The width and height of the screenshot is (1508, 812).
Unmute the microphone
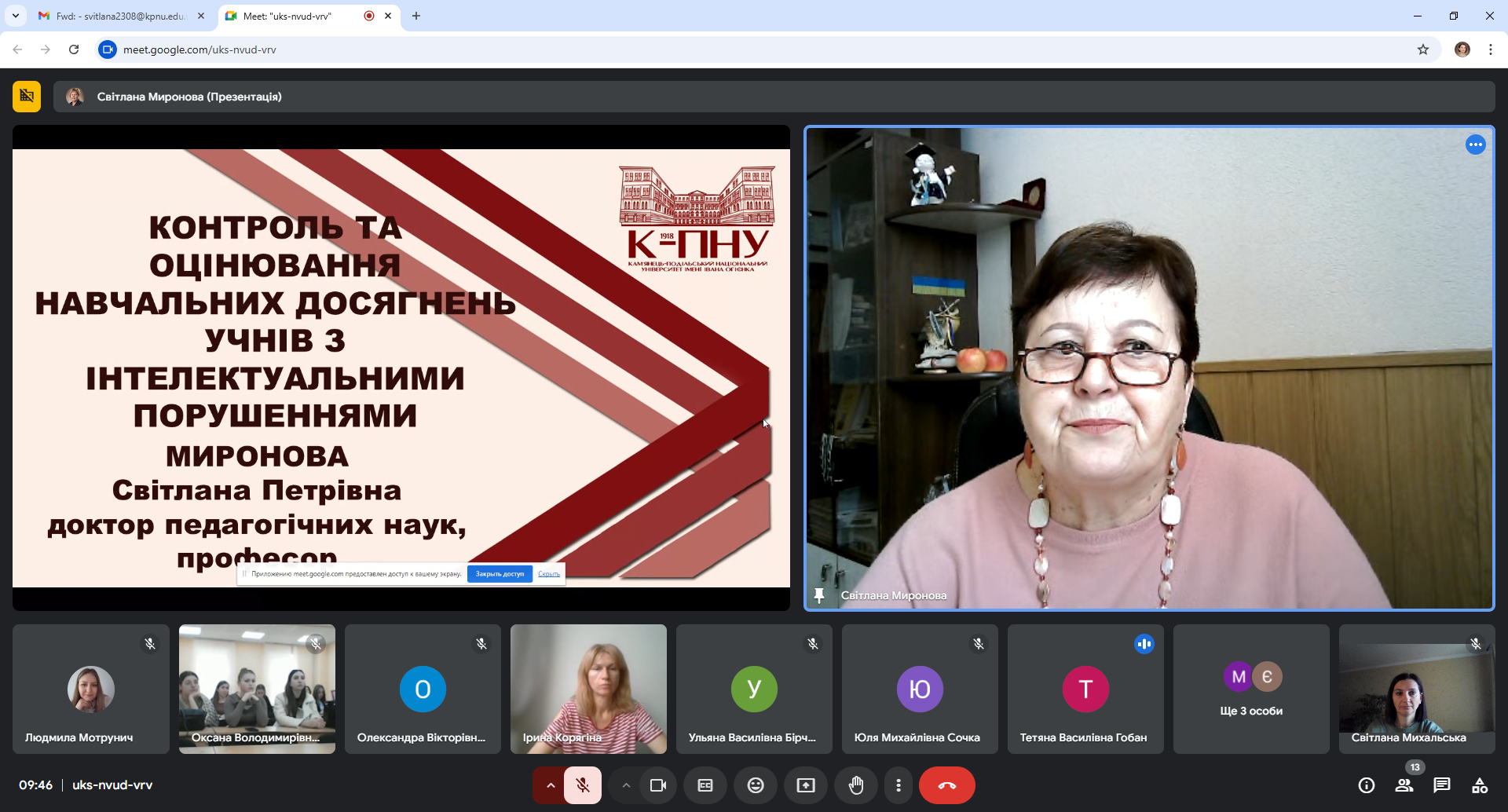coord(583,785)
